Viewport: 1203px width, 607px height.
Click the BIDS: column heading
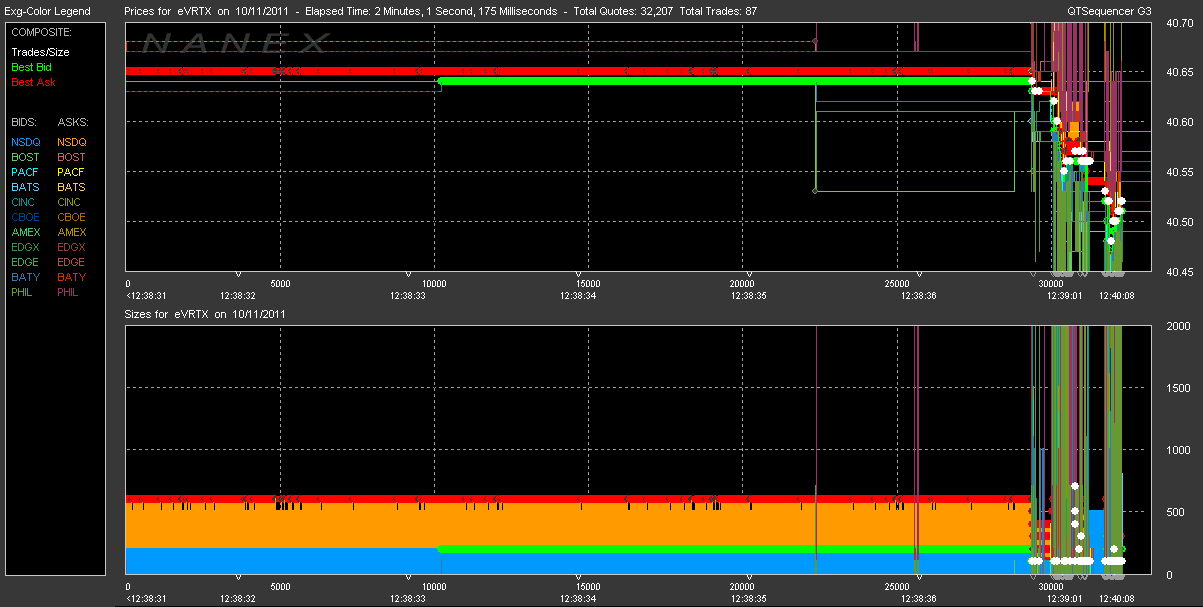tap(25, 122)
